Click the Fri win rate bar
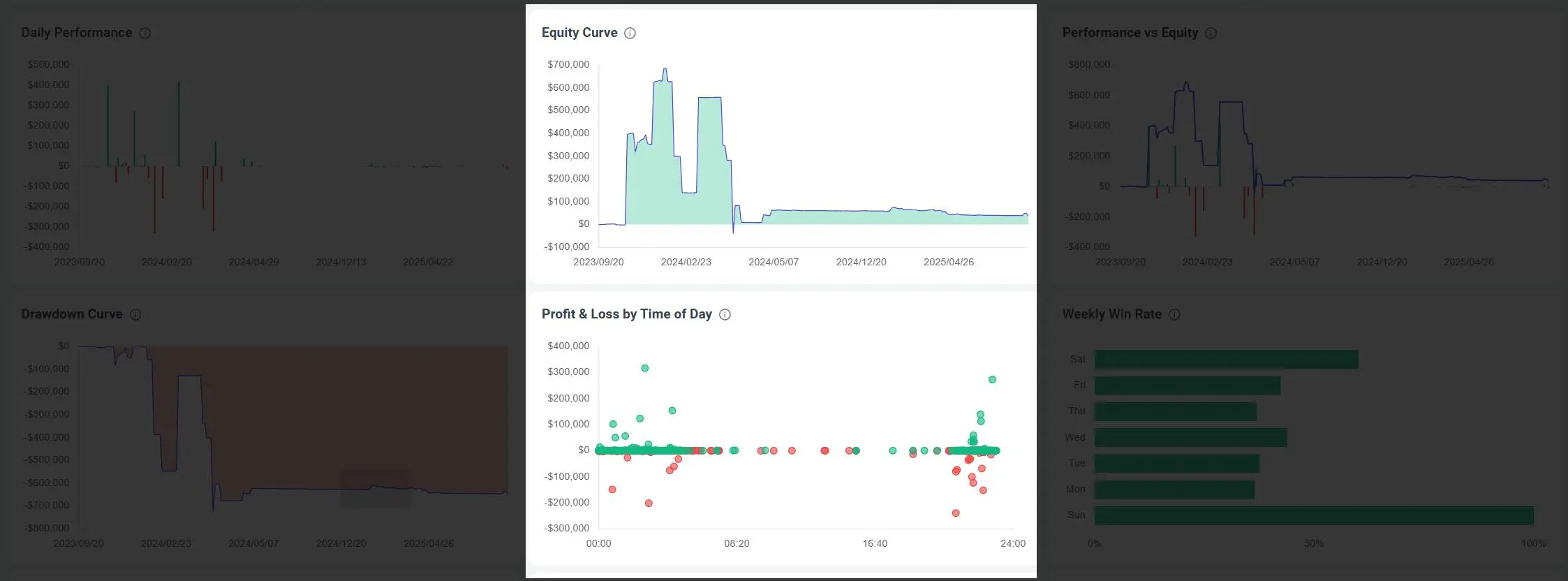The height and width of the screenshot is (581, 1568). [1187, 385]
